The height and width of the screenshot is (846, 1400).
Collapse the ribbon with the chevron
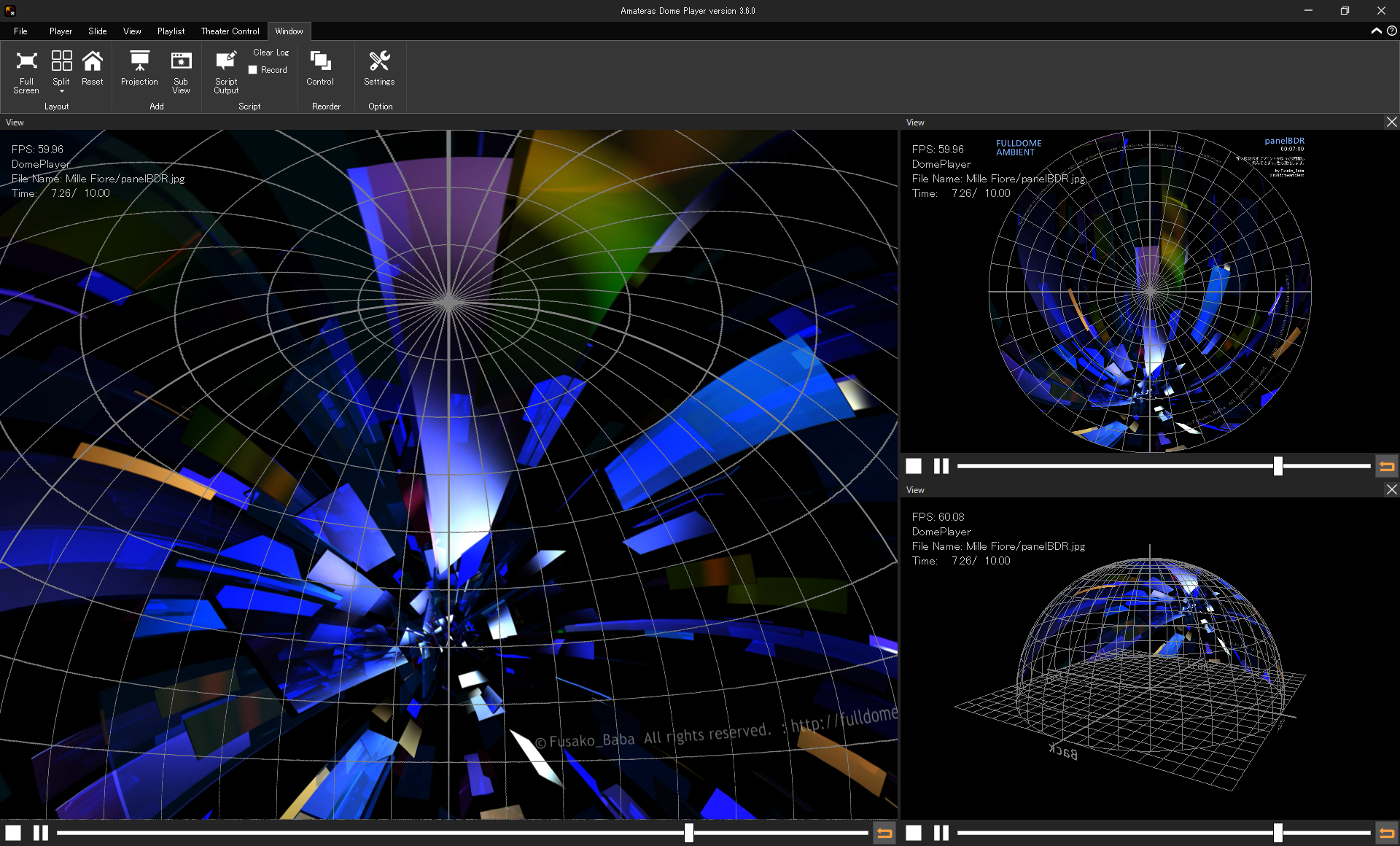pos(1376,31)
